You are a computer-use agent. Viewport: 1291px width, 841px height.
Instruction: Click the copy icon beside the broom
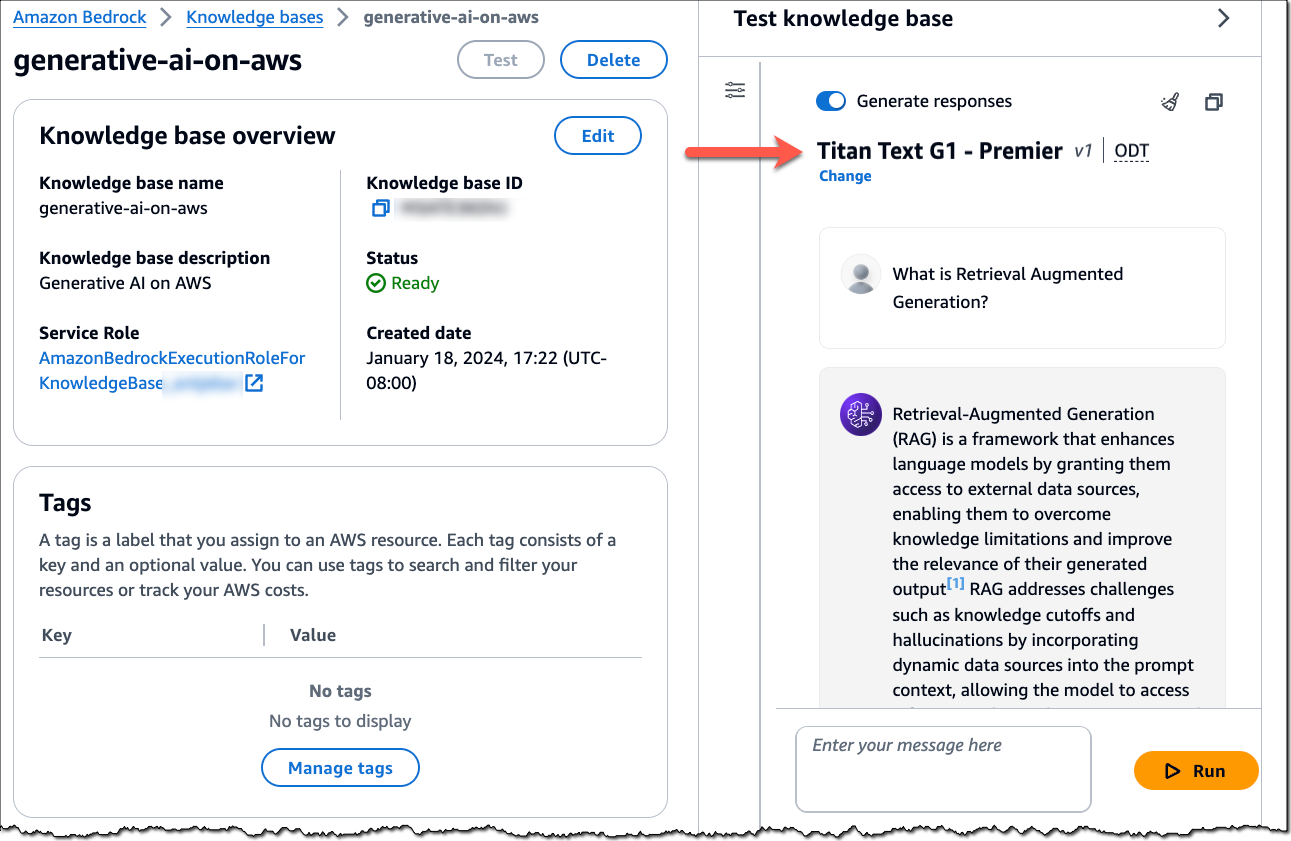point(1213,101)
